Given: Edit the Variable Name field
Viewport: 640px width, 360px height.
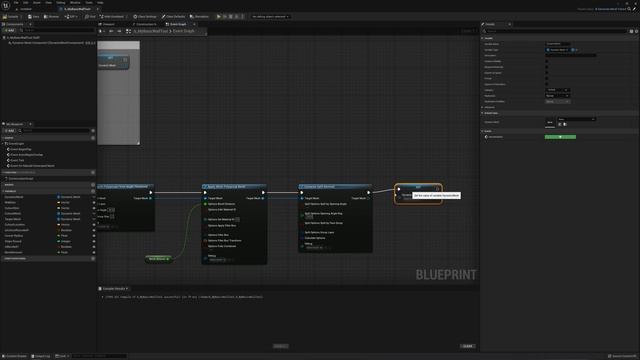Looking at the screenshot, I should (558, 44).
